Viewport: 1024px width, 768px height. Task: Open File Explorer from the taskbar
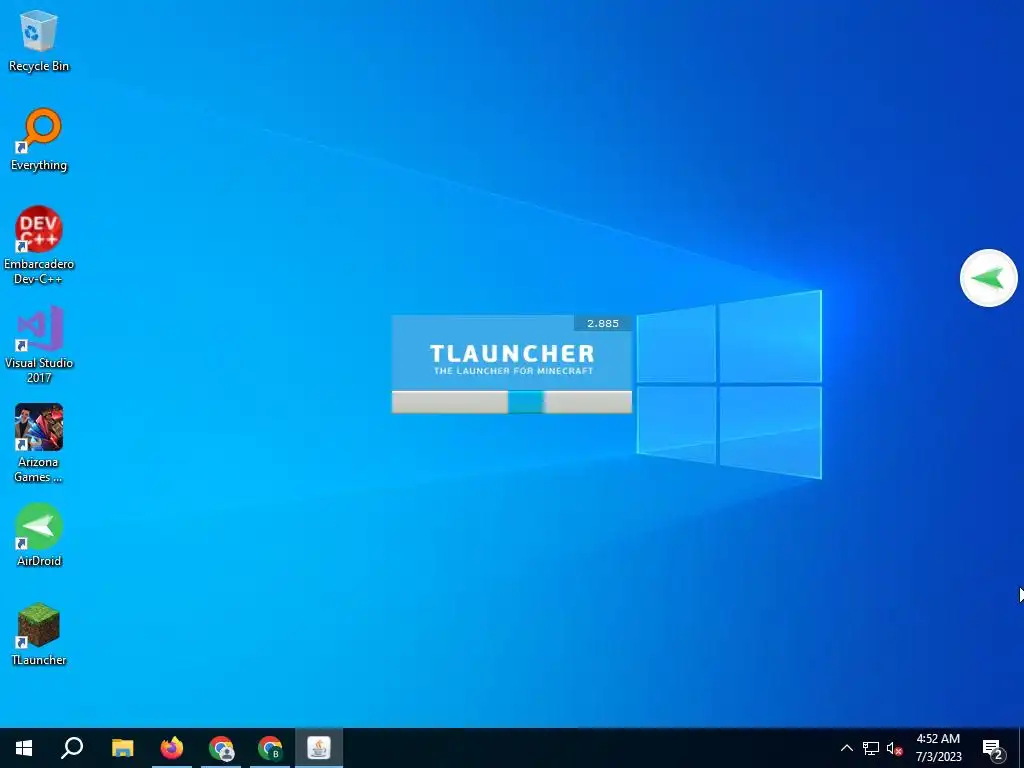click(122, 748)
